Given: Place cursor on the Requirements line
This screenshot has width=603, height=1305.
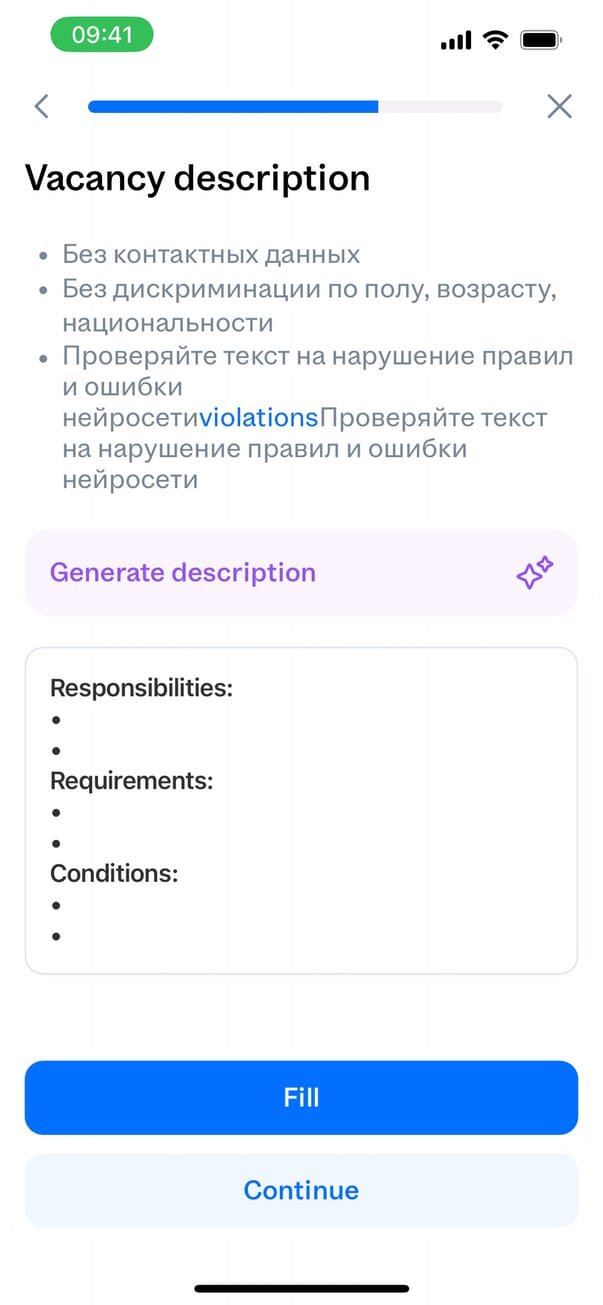Looking at the screenshot, I should tap(132, 781).
